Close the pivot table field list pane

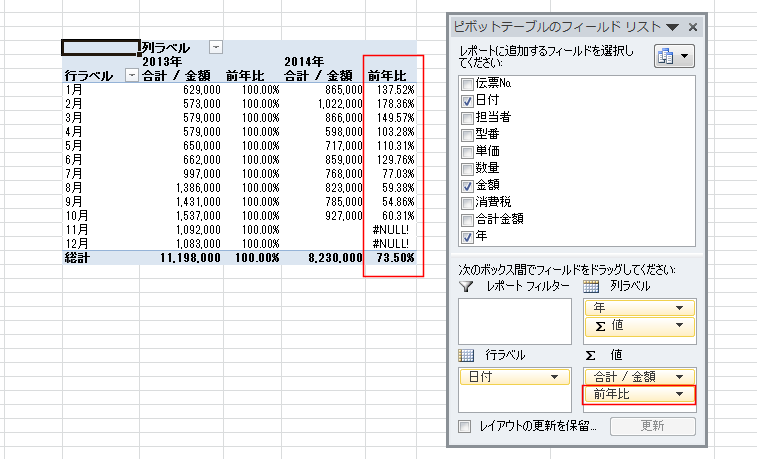pyautogui.click(x=693, y=27)
